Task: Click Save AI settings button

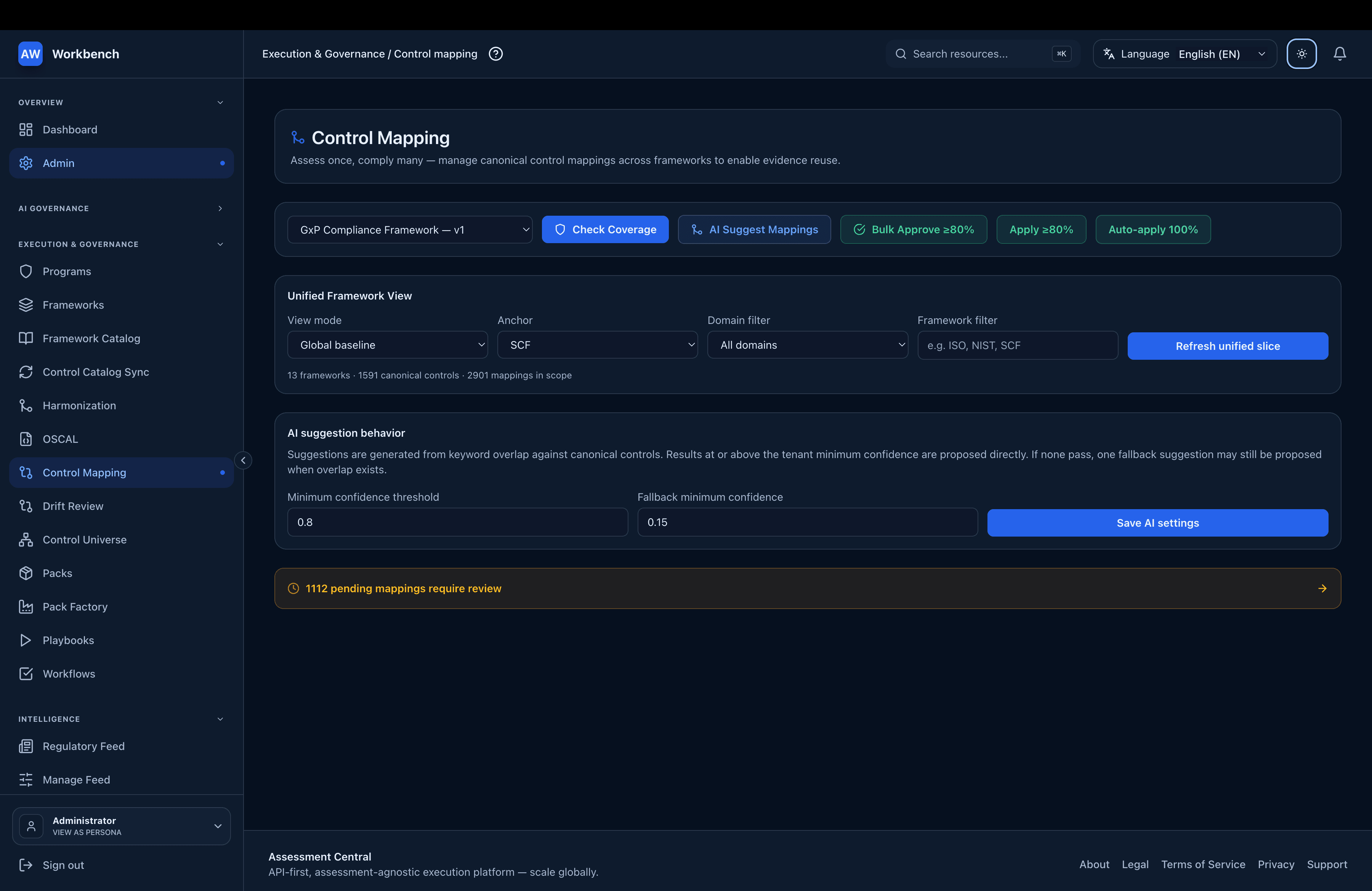Action: click(1157, 523)
